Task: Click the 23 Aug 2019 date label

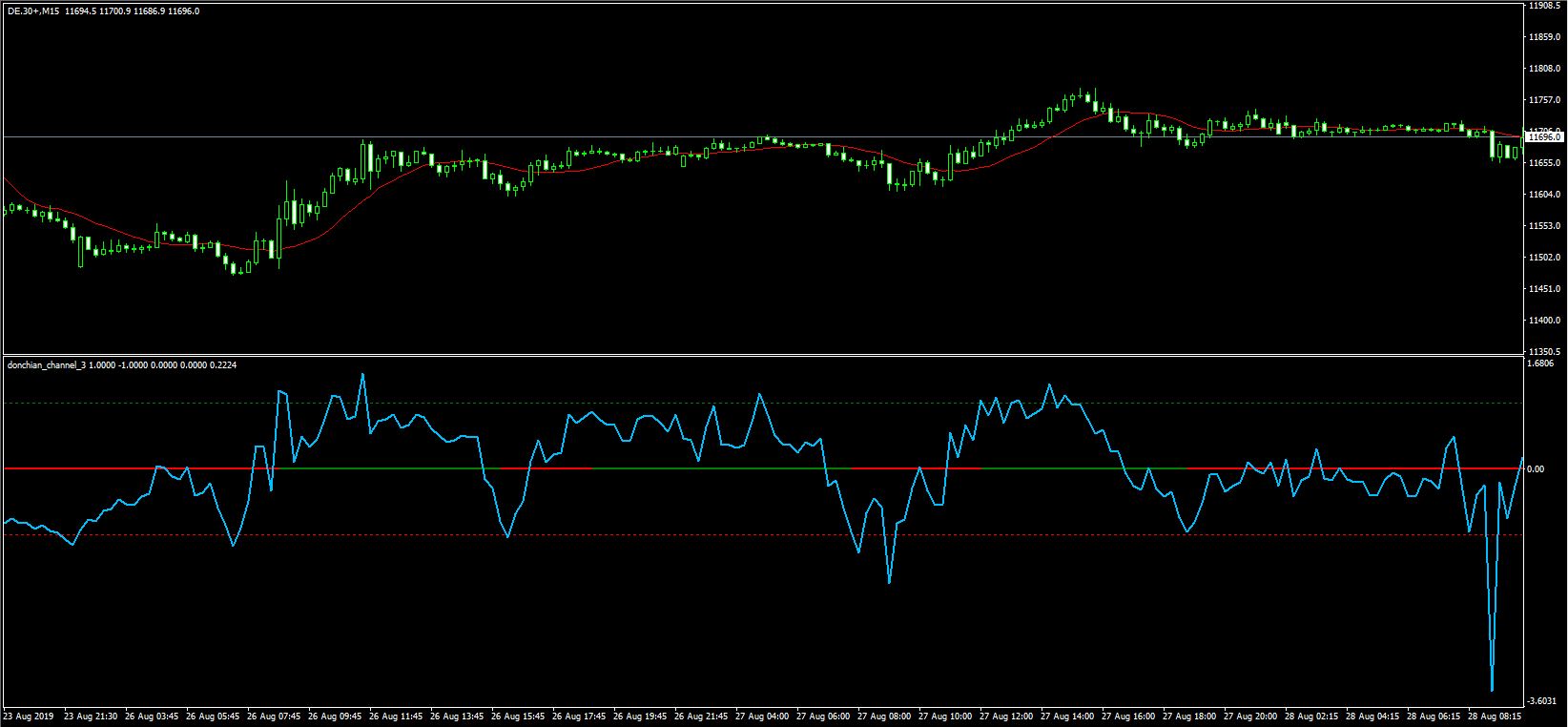Action: coord(30,715)
